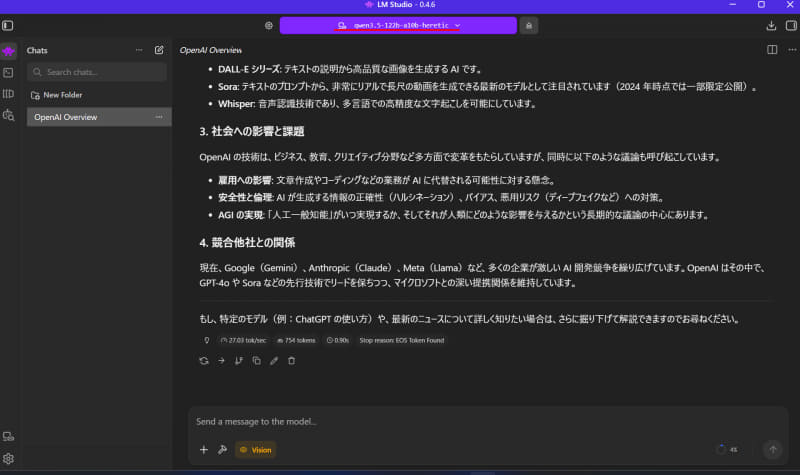Open the Developer terminal icon in sidebar
The height and width of the screenshot is (475, 800).
(x=8, y=73)
